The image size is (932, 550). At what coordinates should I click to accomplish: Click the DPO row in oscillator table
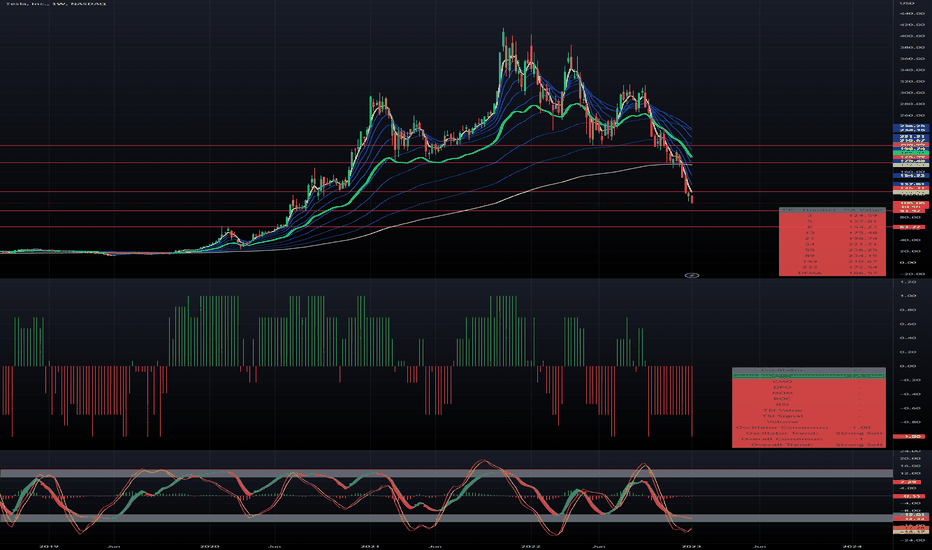coord(809,388)
